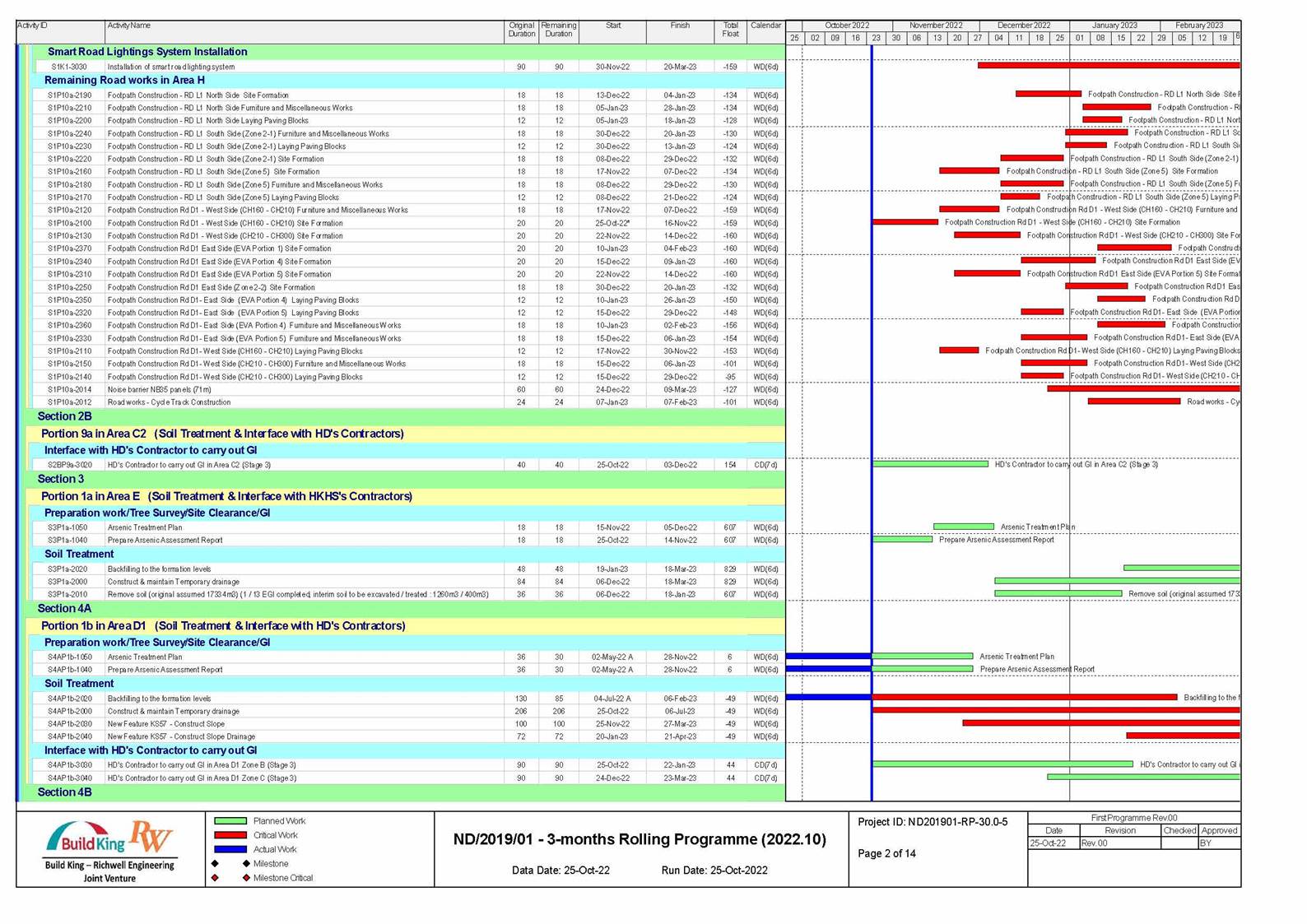Screen dimensions: 1307x924
Task: Click green bar labeled Prepare Arsenic Assessment Report Section 3
Action: [x=902, y=540]
